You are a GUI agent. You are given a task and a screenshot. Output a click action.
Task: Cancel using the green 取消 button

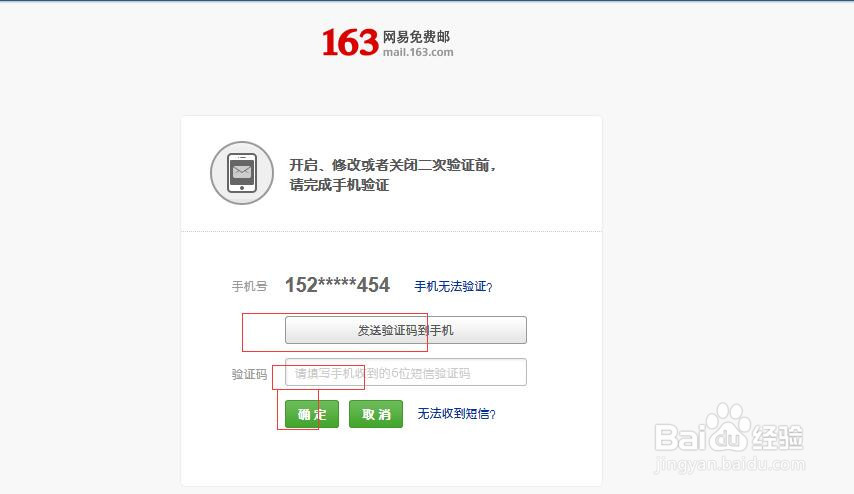376,414
